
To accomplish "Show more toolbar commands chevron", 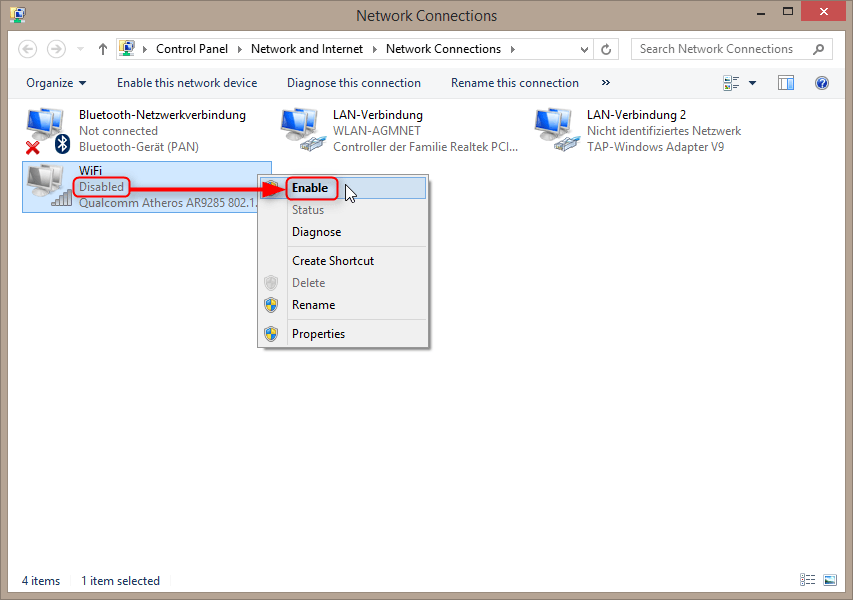I will coord(606,83).
